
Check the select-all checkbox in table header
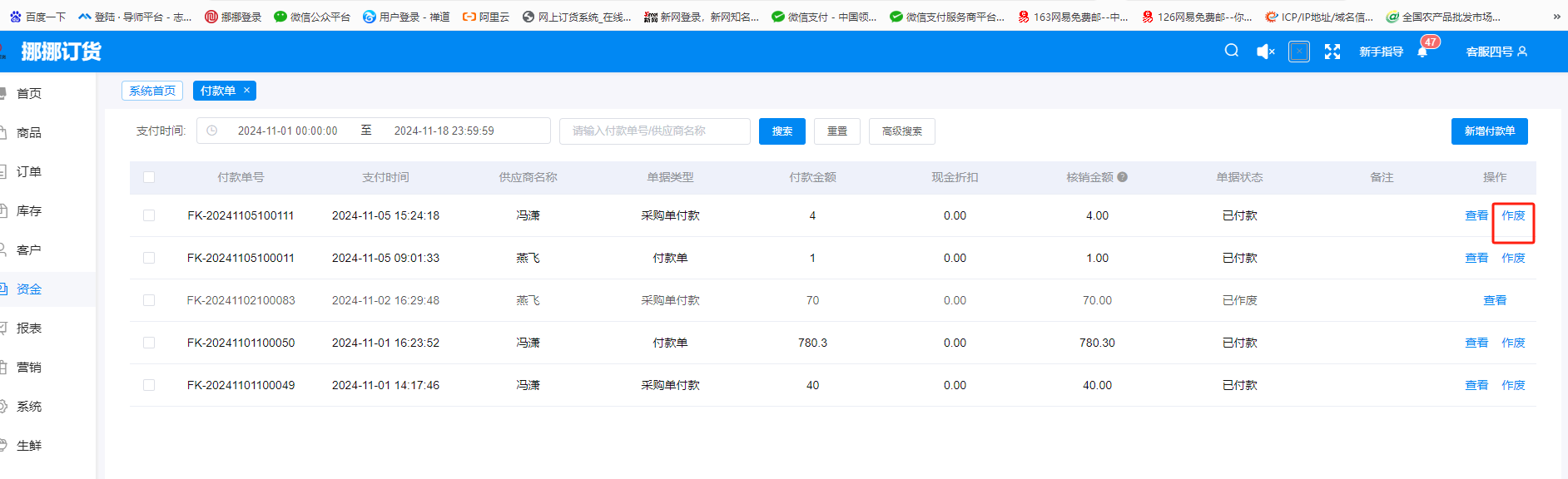click(149, 177)
